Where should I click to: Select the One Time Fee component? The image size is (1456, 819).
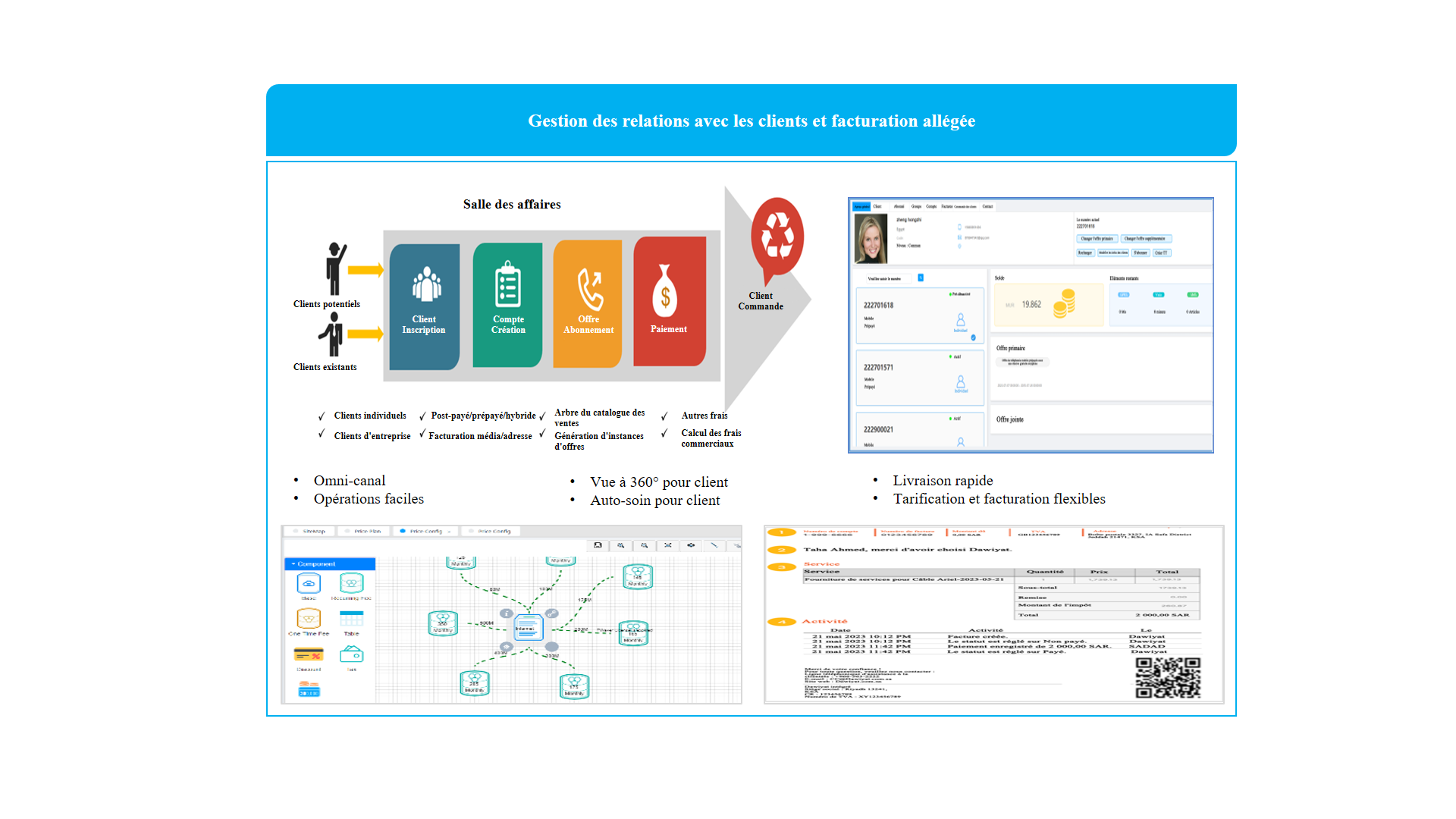(309, 619)
